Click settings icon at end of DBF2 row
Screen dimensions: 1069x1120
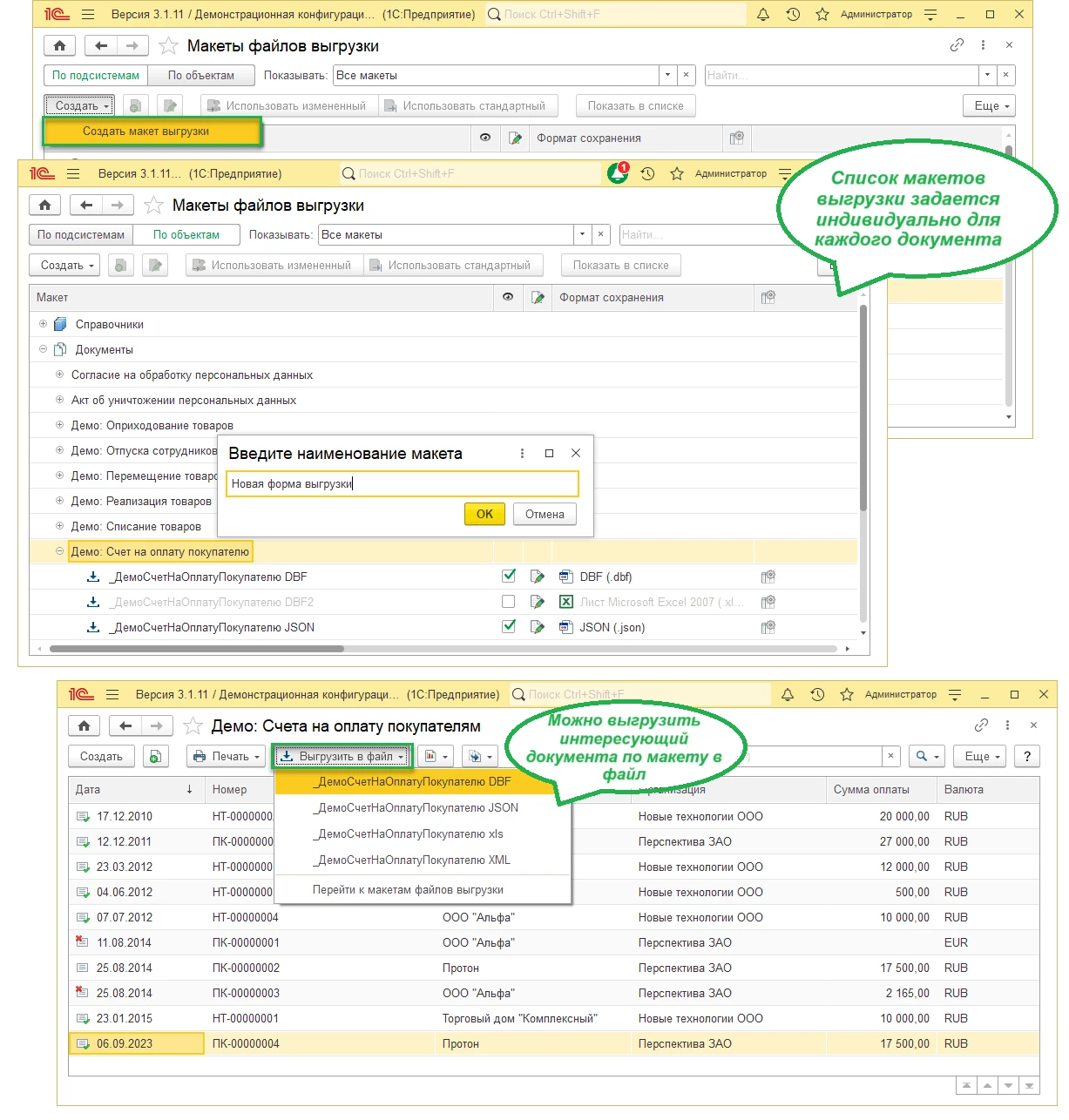tap(768, 602)
